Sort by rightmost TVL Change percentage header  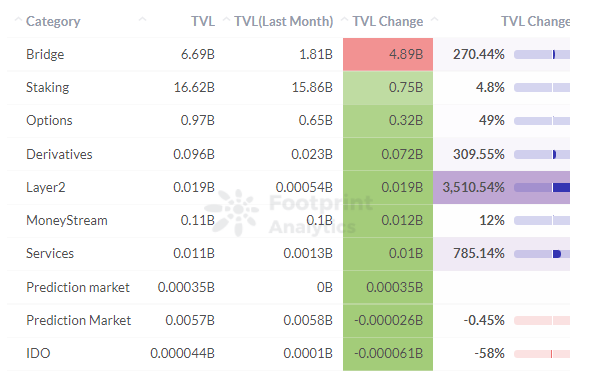point(535,21)
